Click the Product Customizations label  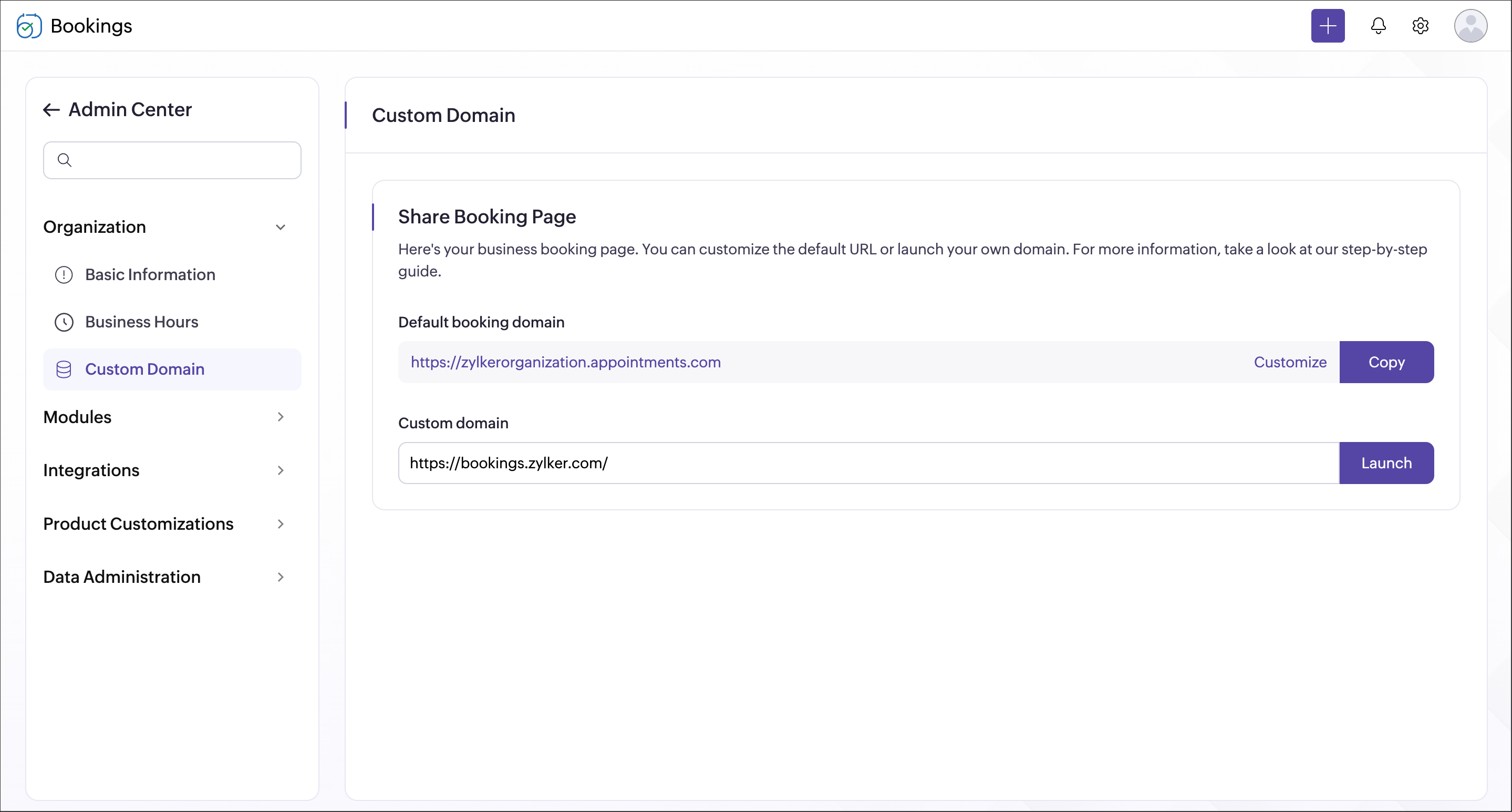click(139, 523)
